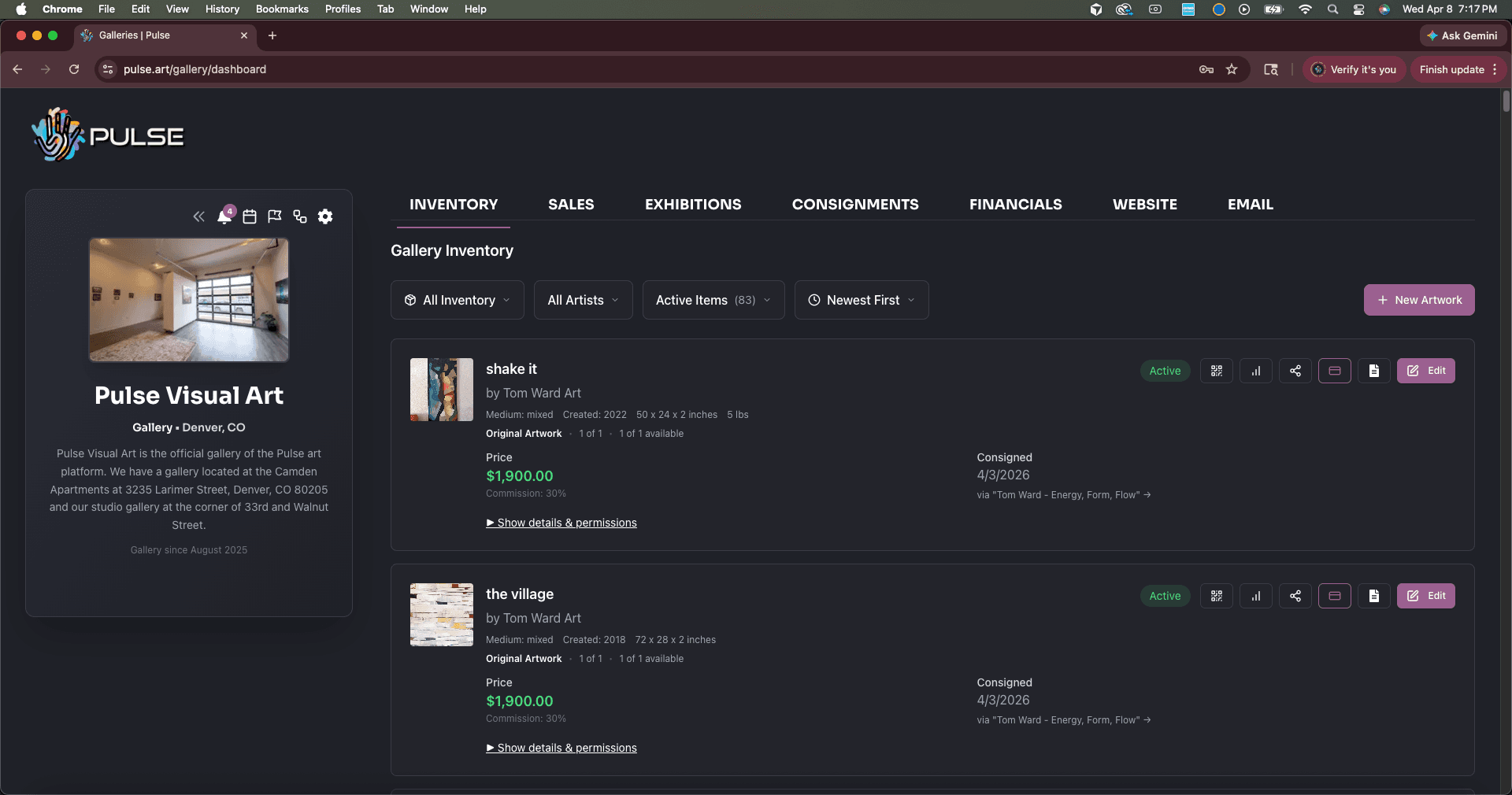This screenshot has height=795, width=1512.
Task: Open the integrations network icon in the sidebar
Action: [299, 217]
